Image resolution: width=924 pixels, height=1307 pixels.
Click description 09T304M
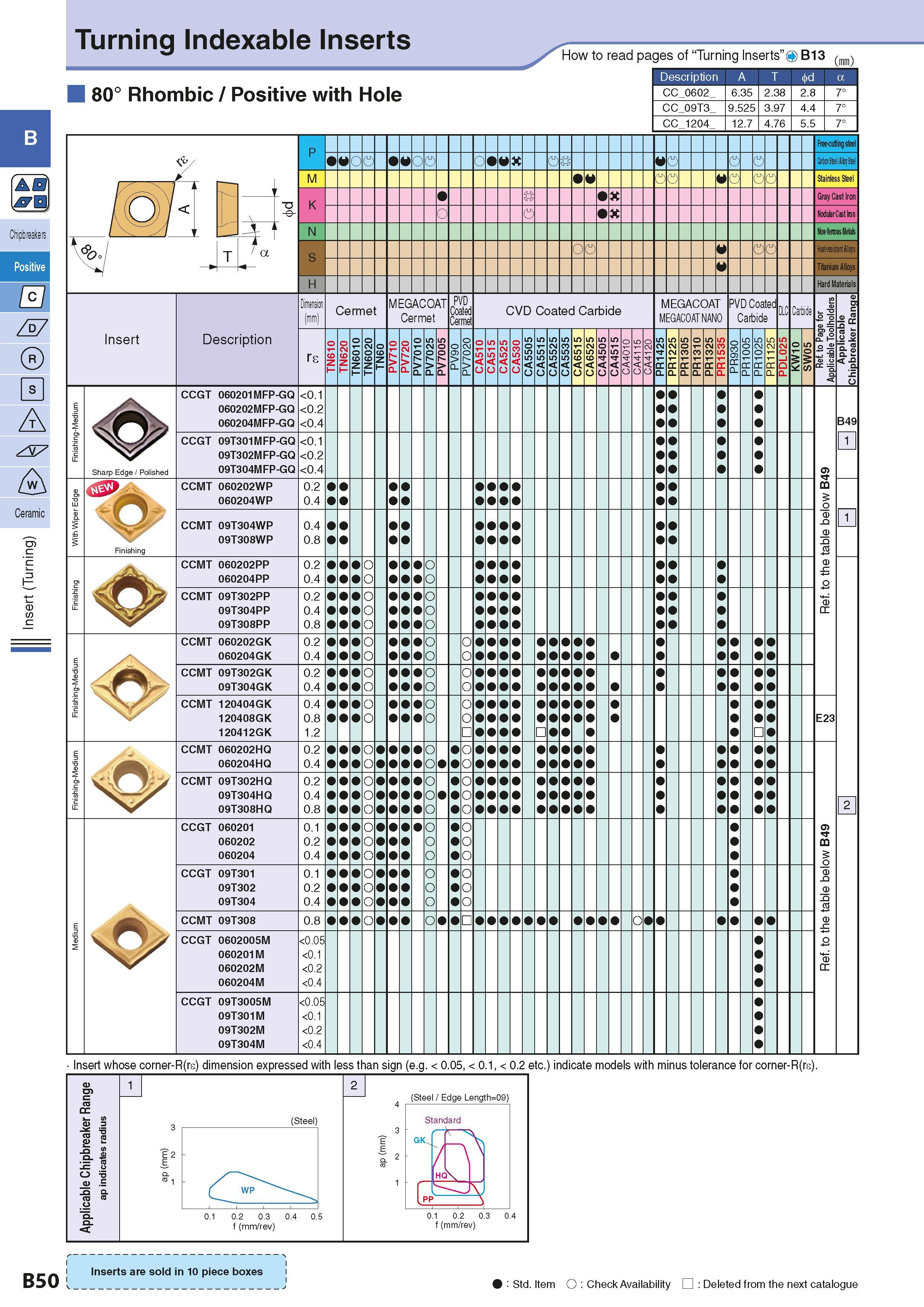tap(241, 1044)
